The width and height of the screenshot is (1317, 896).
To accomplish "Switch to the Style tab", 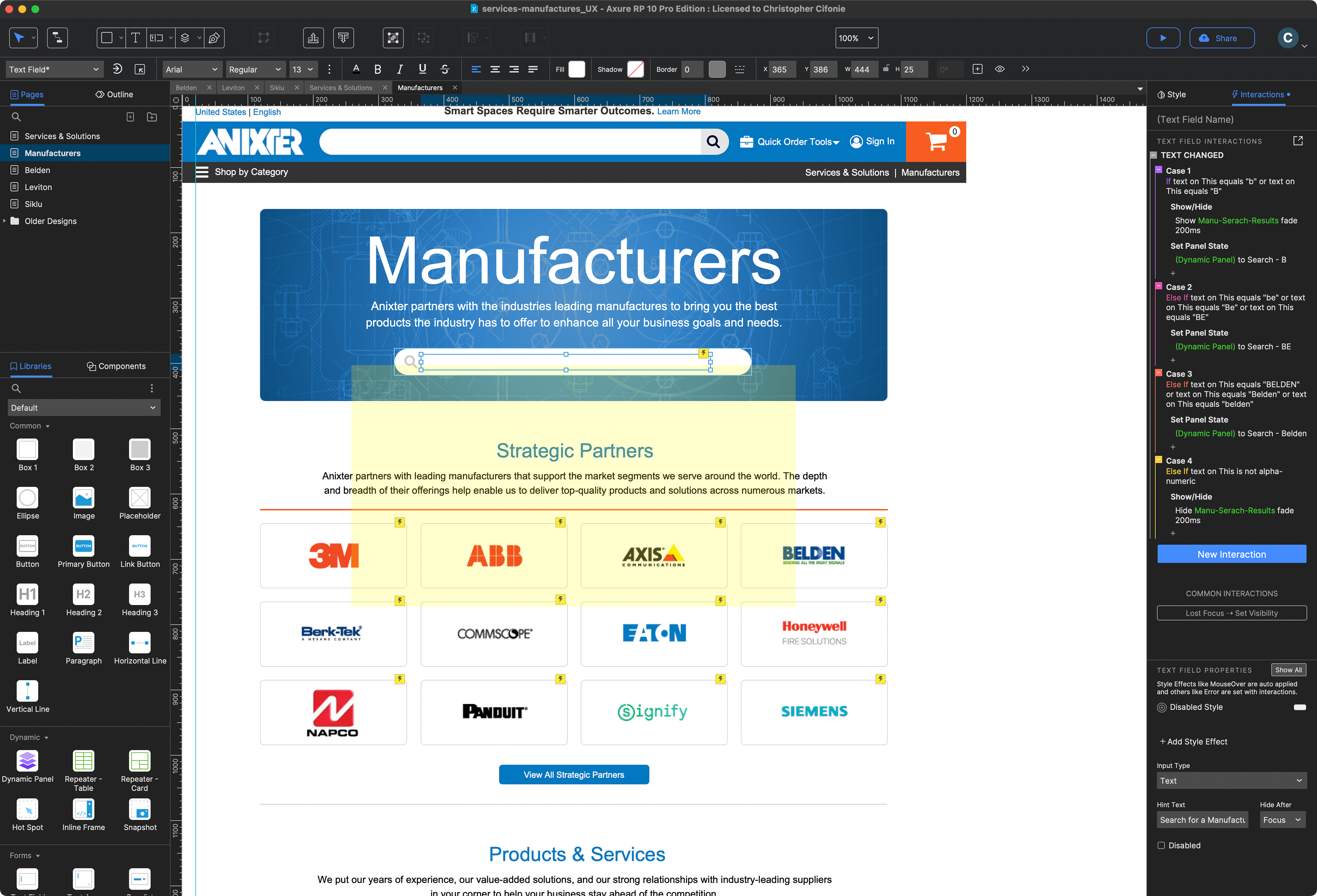I will (1171, 94).
